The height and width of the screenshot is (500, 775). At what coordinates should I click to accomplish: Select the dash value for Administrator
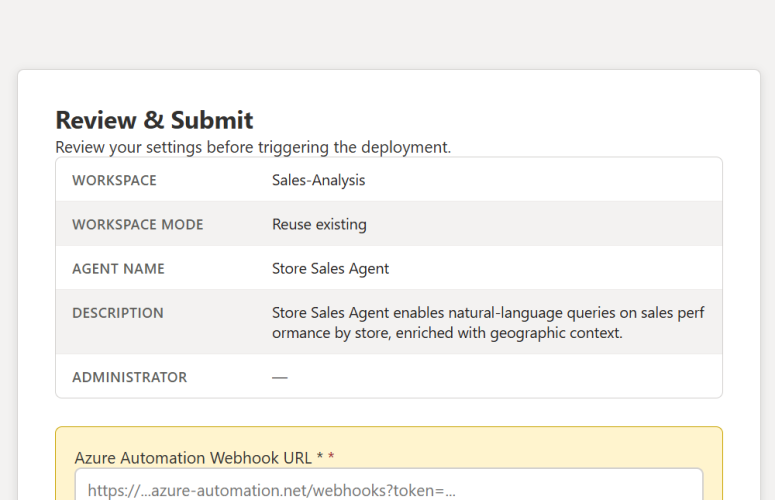280,377
